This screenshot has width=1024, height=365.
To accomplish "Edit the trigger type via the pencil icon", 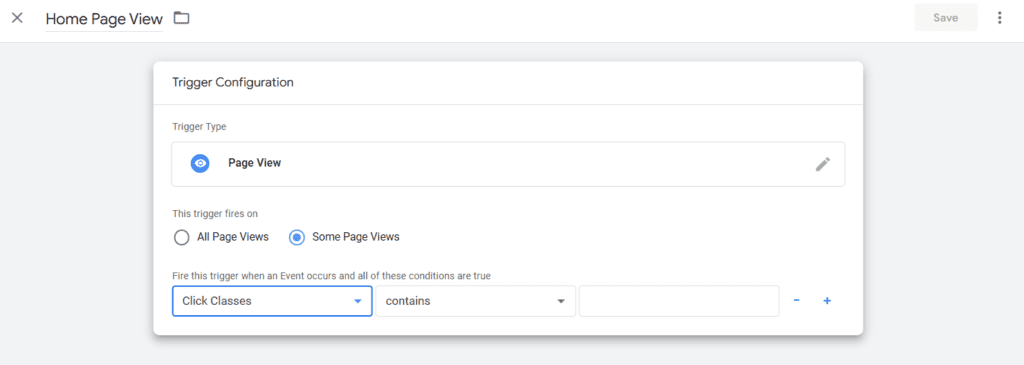I will tap(823, 164).
